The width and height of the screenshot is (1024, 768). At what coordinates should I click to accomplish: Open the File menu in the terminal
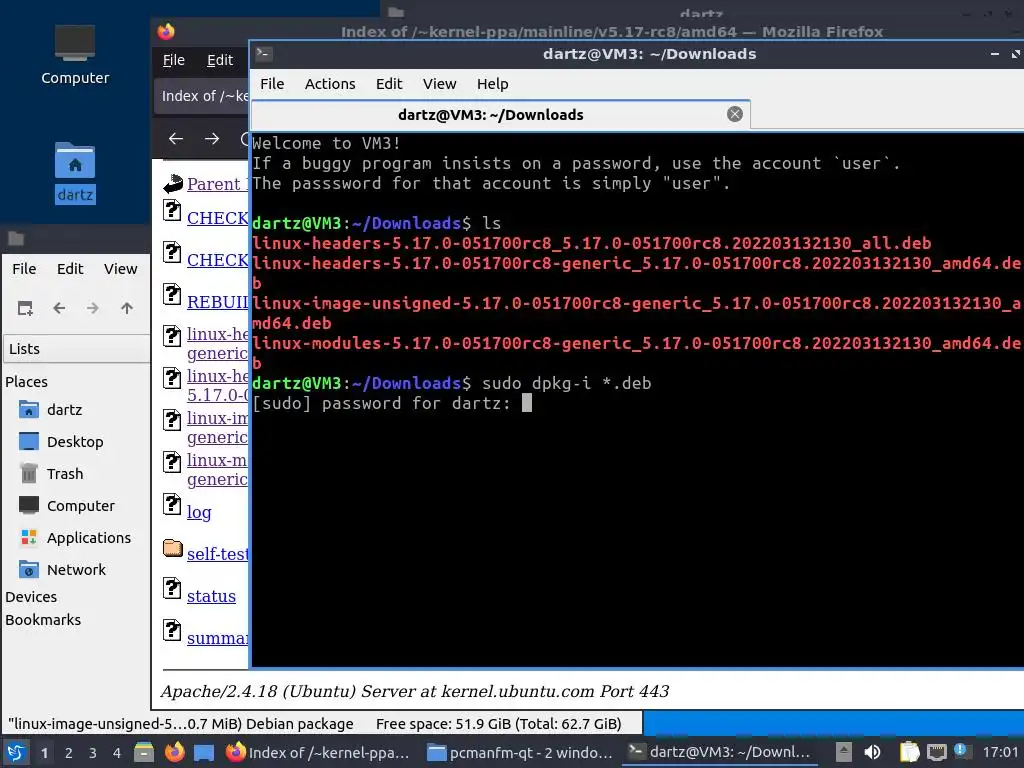pos(272,84)
